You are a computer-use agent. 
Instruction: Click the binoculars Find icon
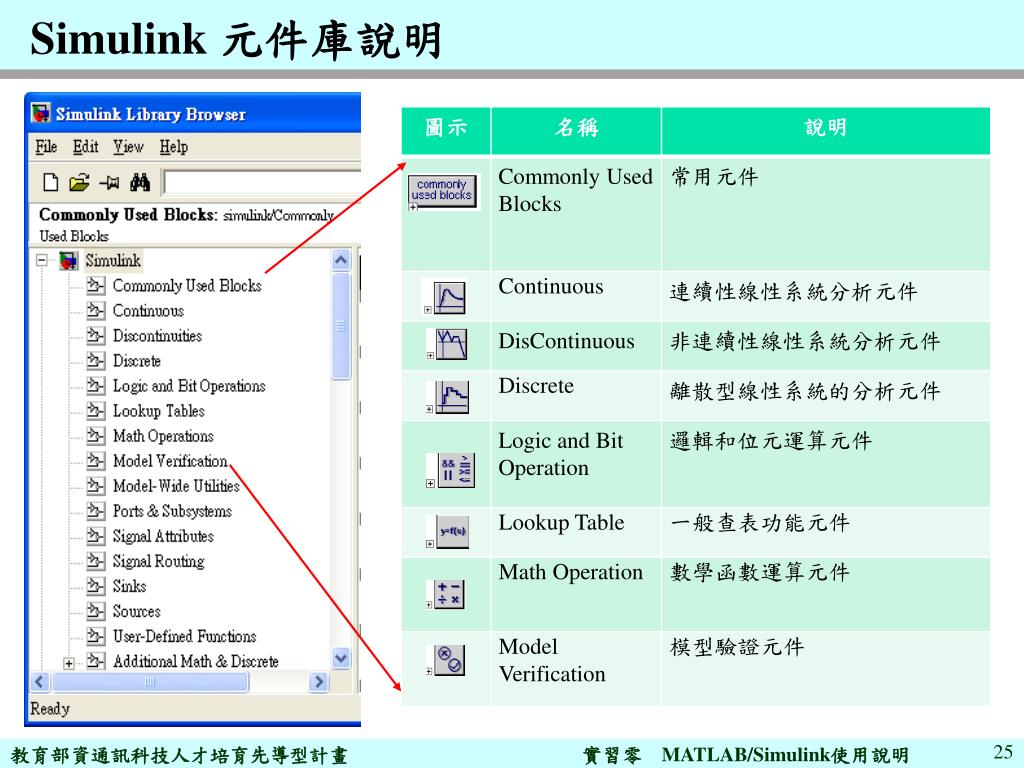tap(140, 182)
